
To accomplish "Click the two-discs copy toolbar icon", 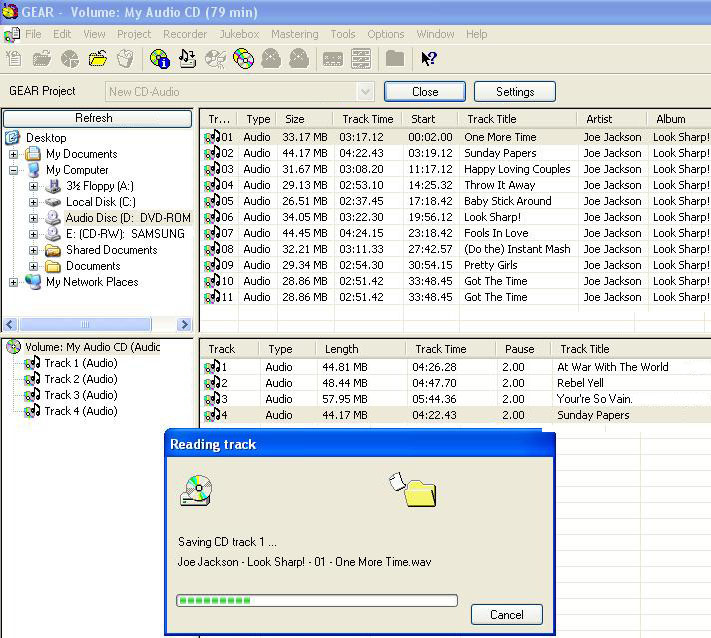I will [243, 59].
